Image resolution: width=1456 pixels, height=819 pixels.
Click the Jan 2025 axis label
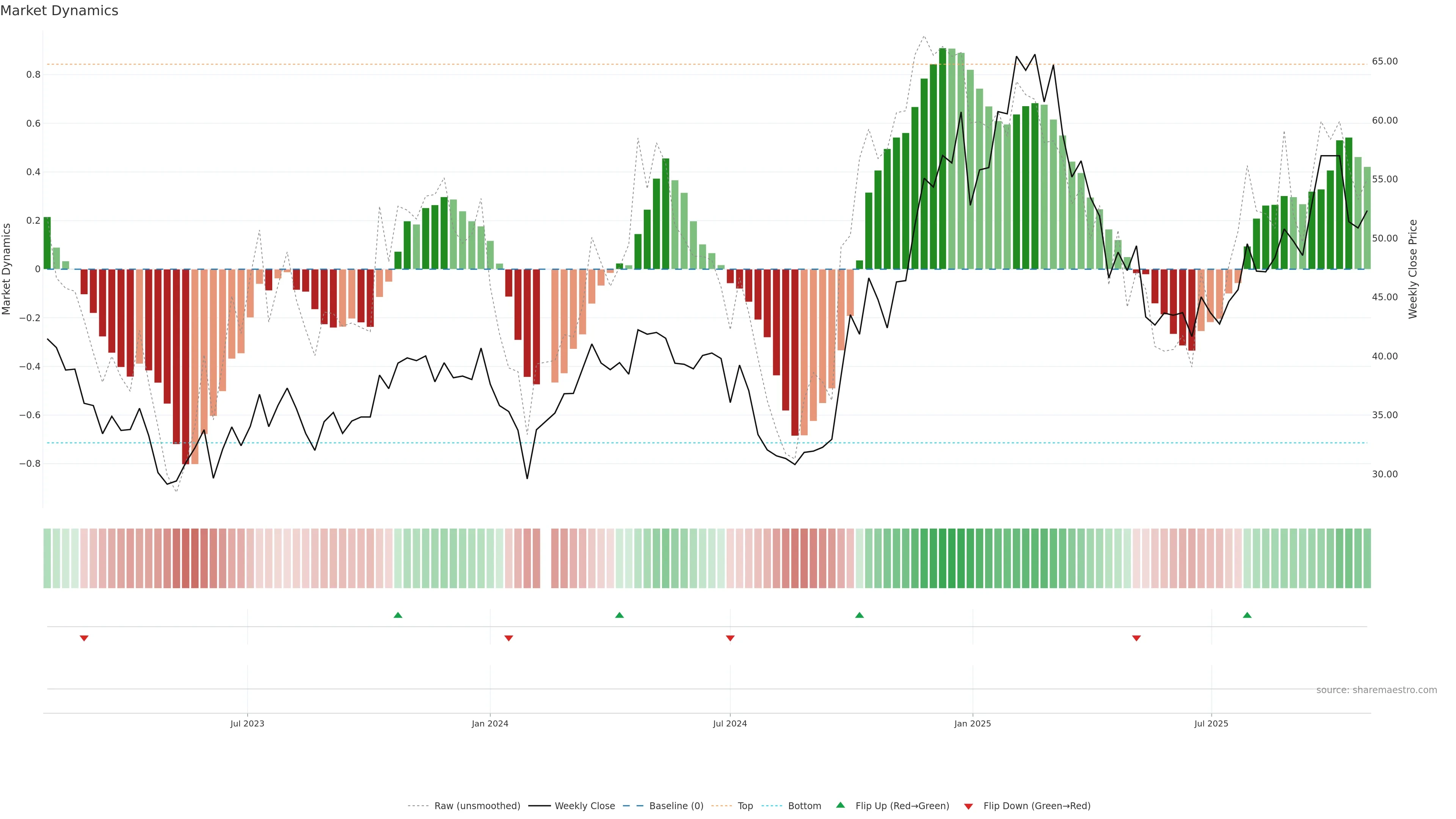(x=973, y=723)
